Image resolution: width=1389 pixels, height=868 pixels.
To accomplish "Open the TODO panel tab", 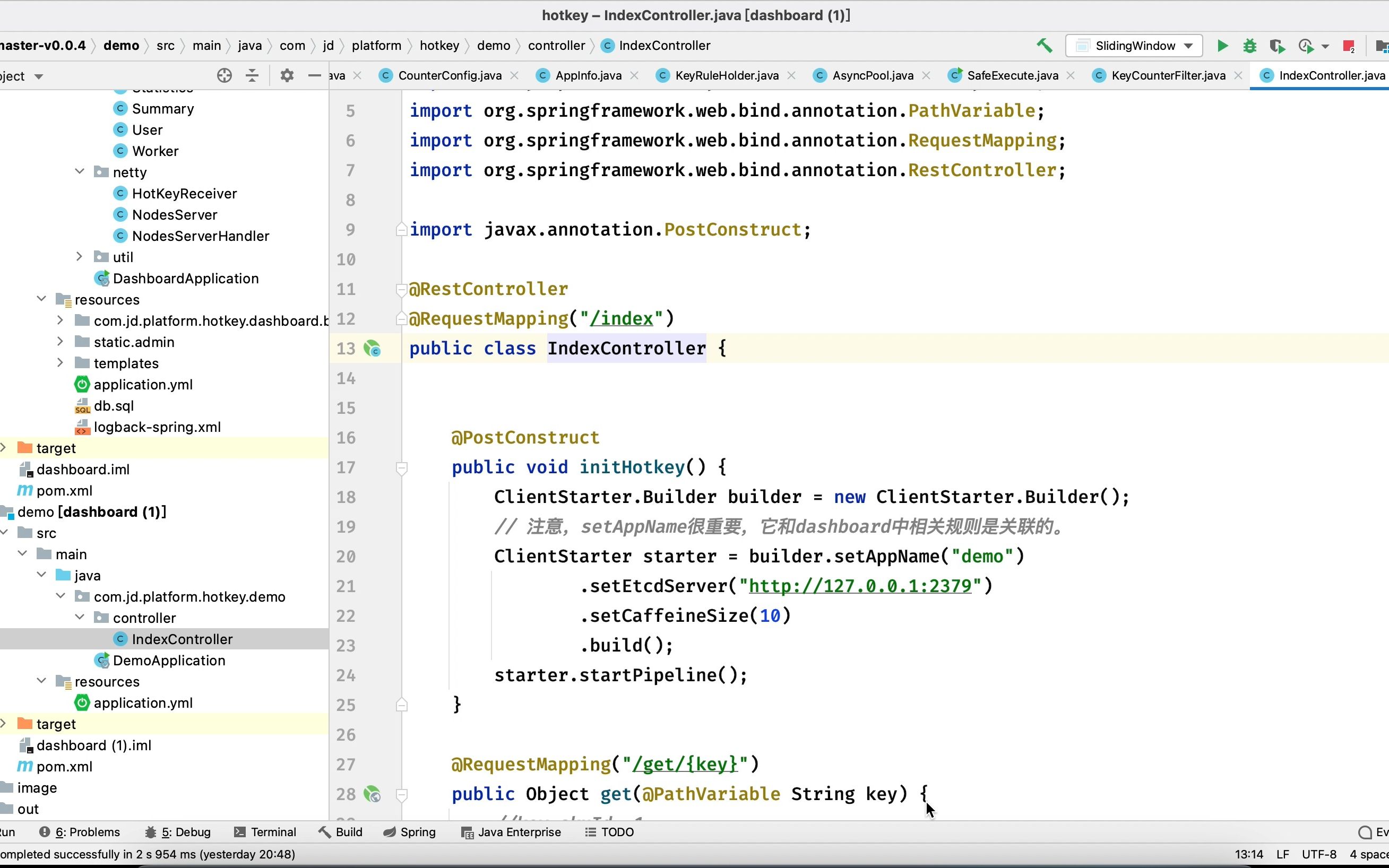I will [x=617, y=832].
